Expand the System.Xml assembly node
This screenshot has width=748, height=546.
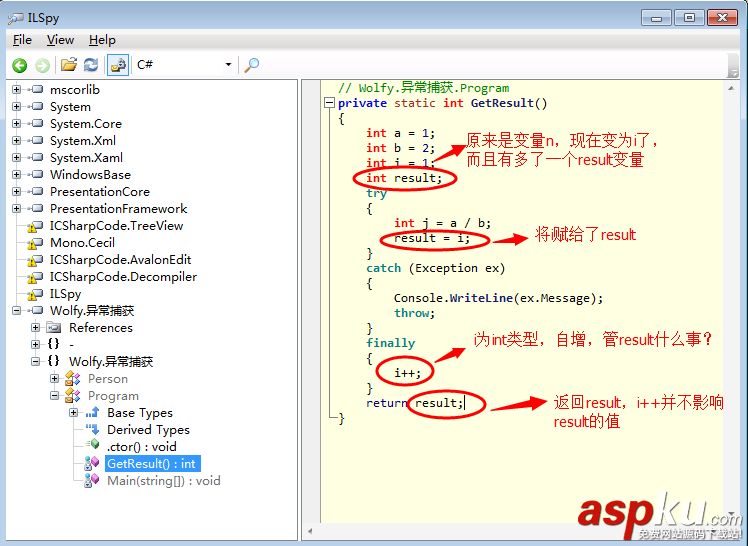17,141
